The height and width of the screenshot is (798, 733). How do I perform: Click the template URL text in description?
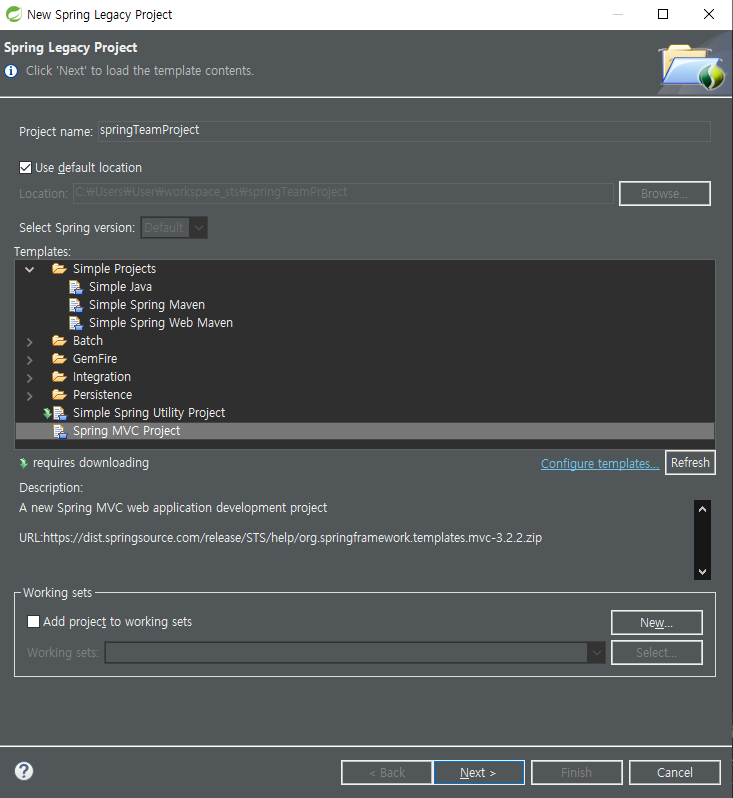point(280,538)
